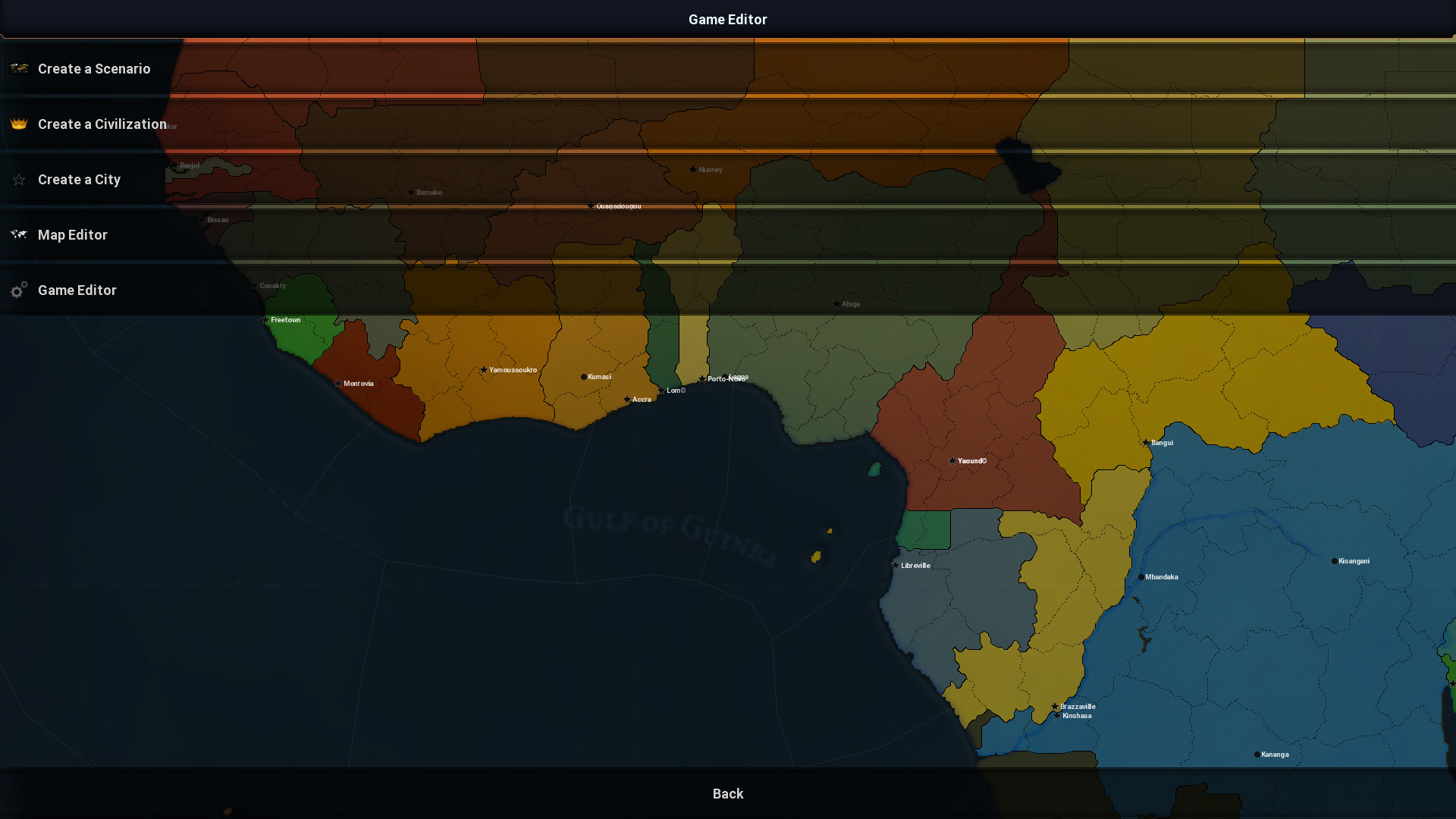Viewport: 1456px width, 819px height.
Task: Click the capital star marker at Bangui
Action: tap(1146, 442)
